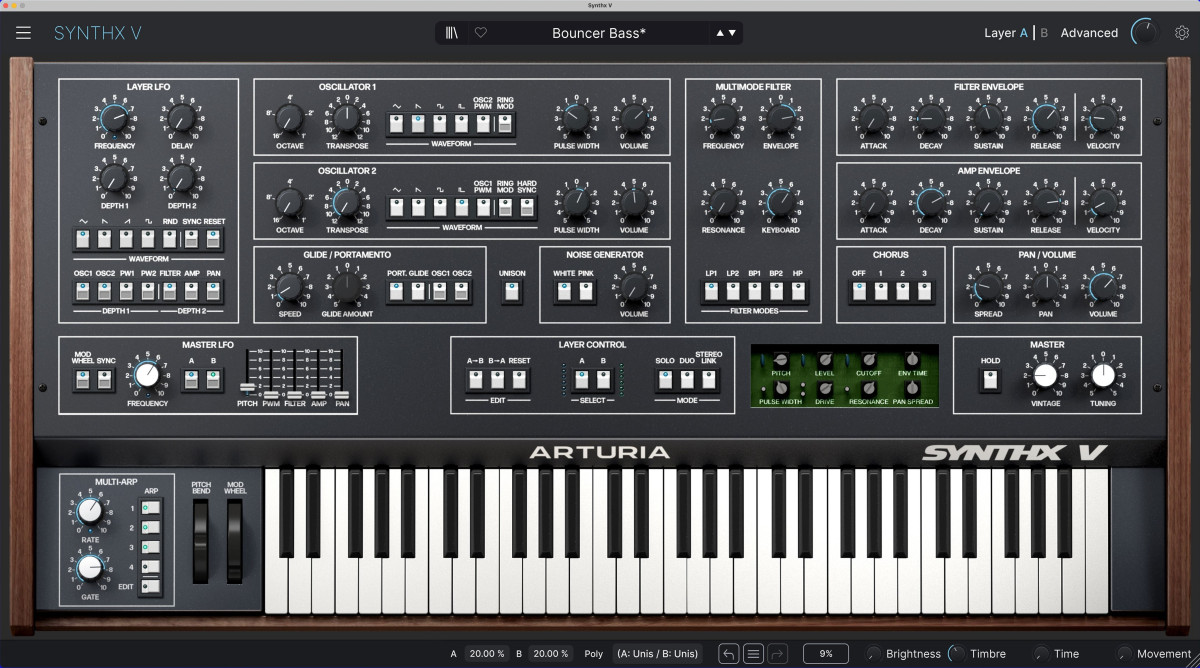Viewport: 1200px width, 668px height.
Task: Switch to Layer B in top bar
Action: (1044, 33)
